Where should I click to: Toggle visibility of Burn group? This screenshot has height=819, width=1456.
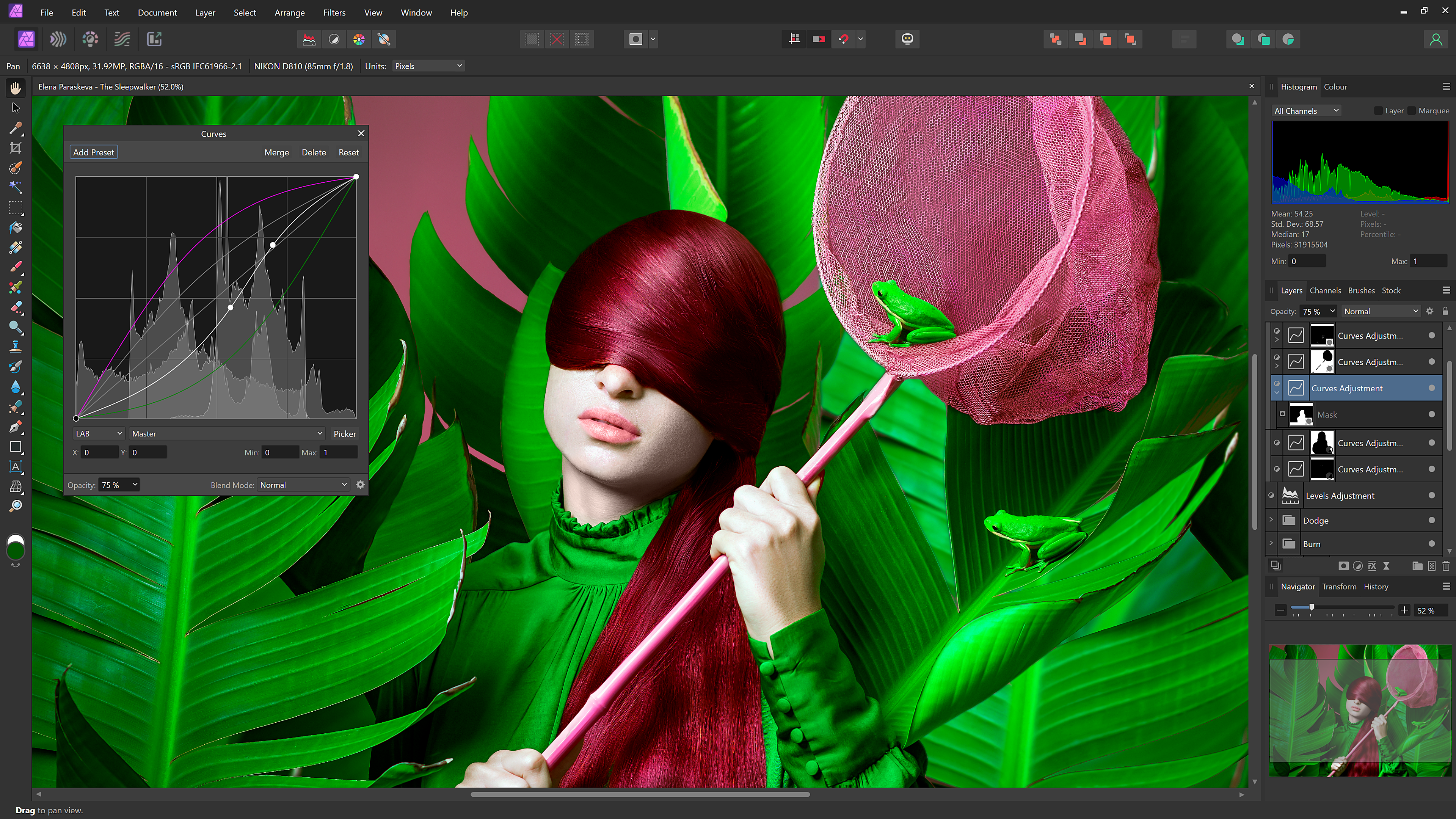point(1432,544)
